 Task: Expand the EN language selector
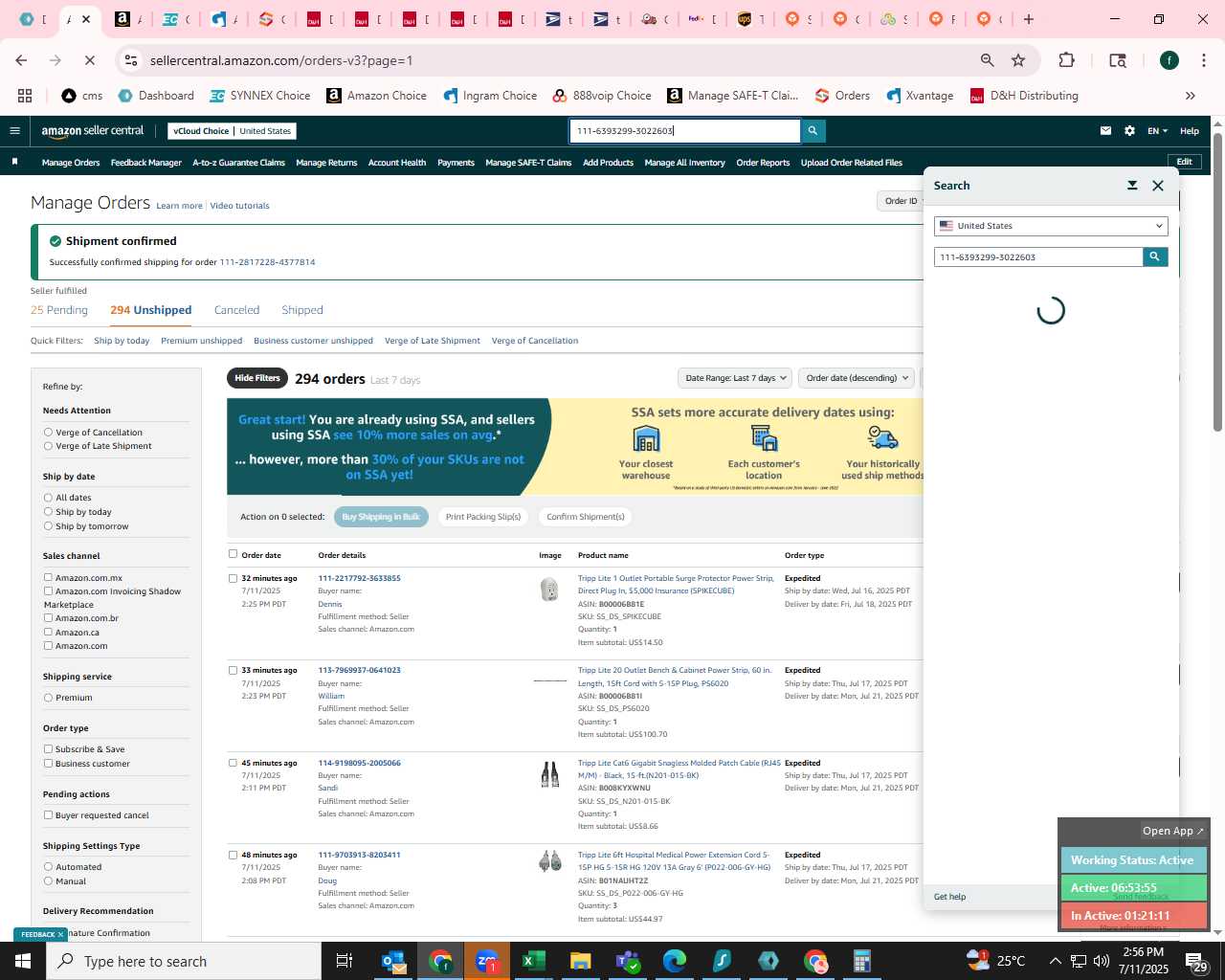click(1157, 131)
